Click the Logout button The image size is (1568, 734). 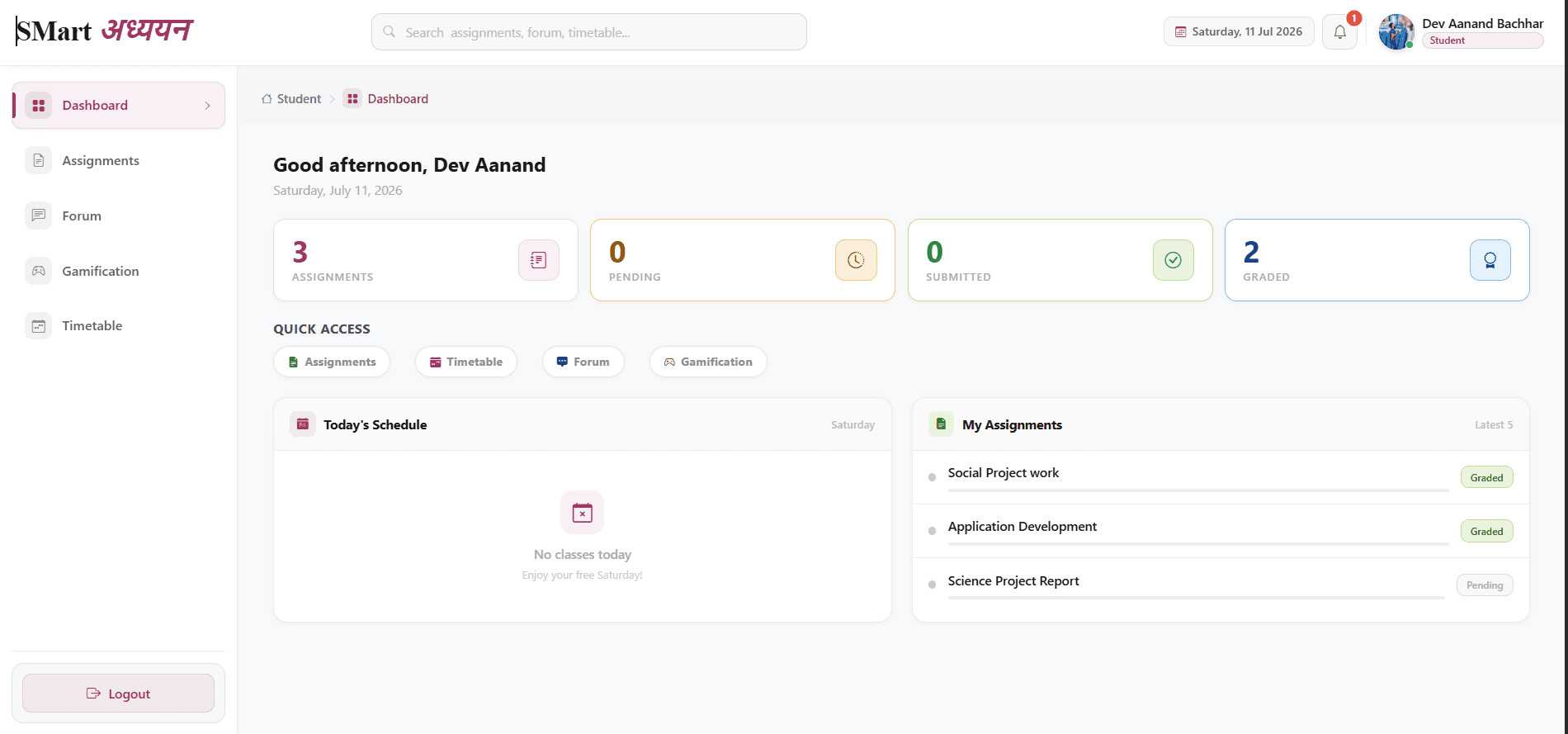click(x=118, y=694)
